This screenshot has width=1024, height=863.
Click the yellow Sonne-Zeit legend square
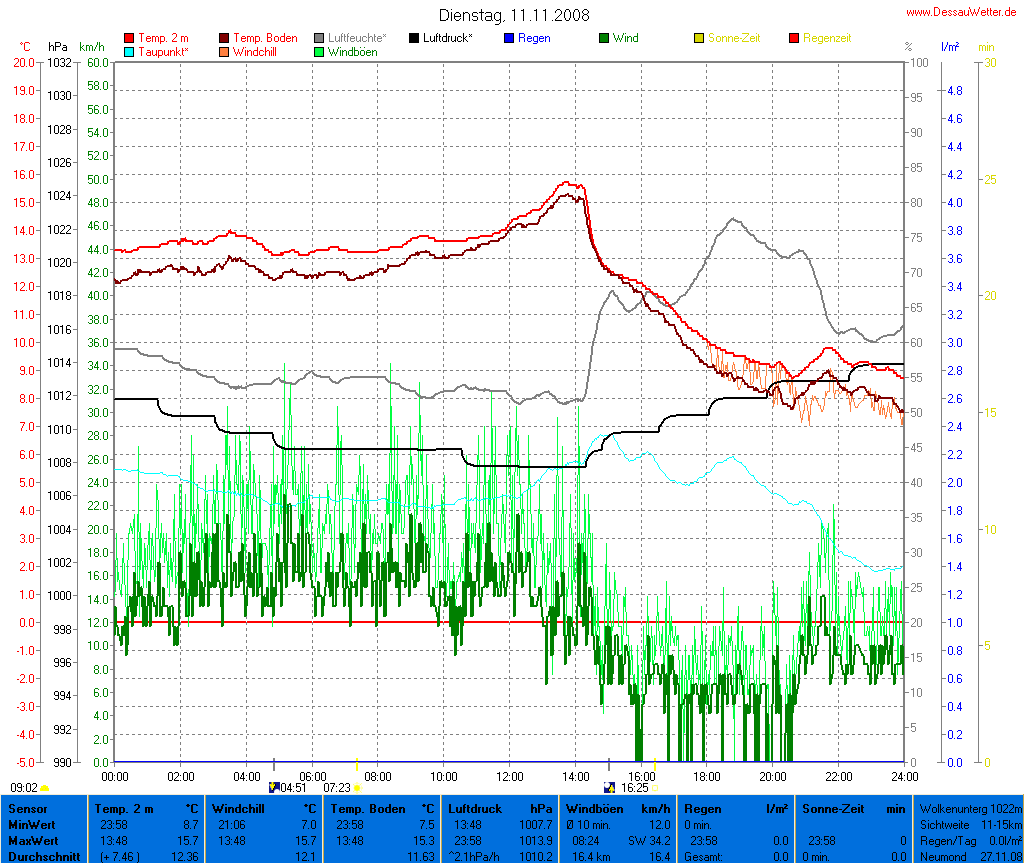point(699,38)
